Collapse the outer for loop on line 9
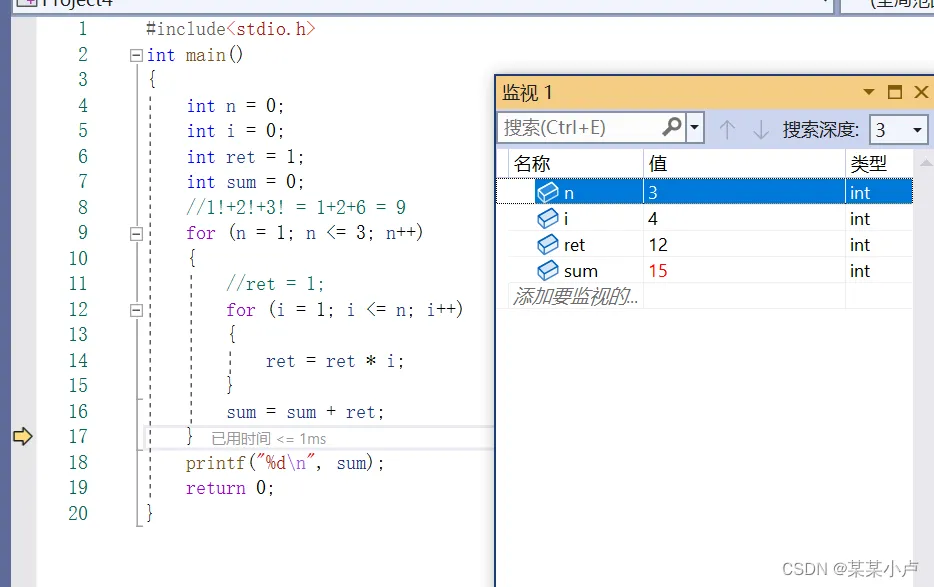Screen dimensions: 934x587 [136, 234]
